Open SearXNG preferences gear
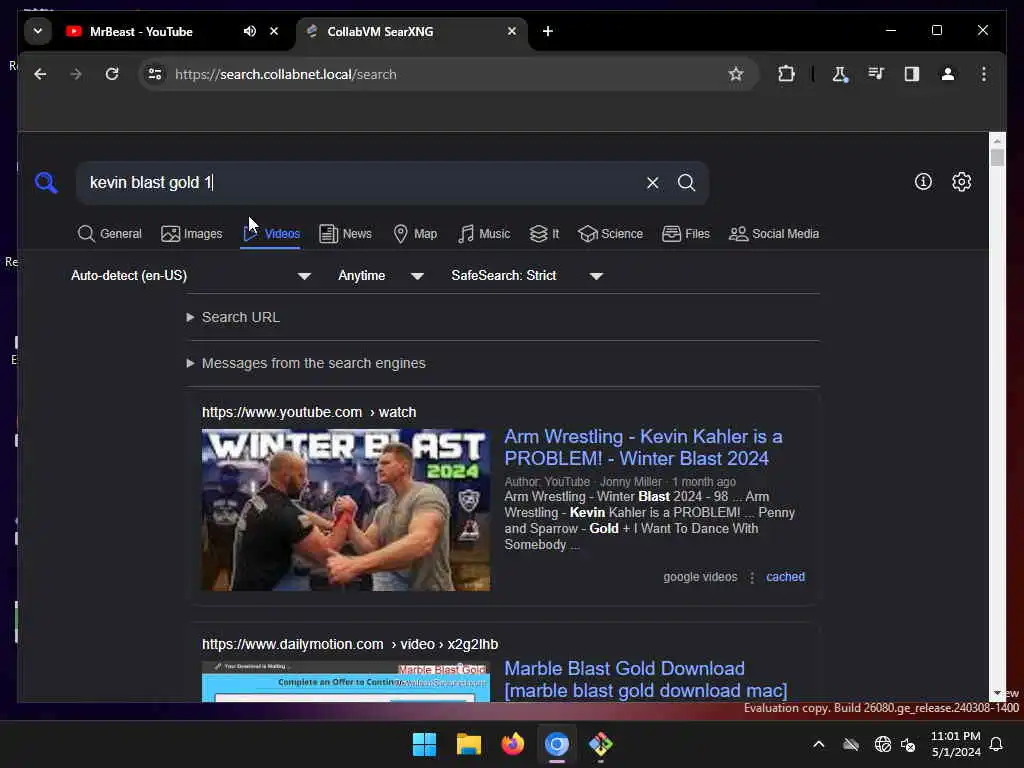Viewport: 1024px width, 768px height. click(x=962, y=182)
